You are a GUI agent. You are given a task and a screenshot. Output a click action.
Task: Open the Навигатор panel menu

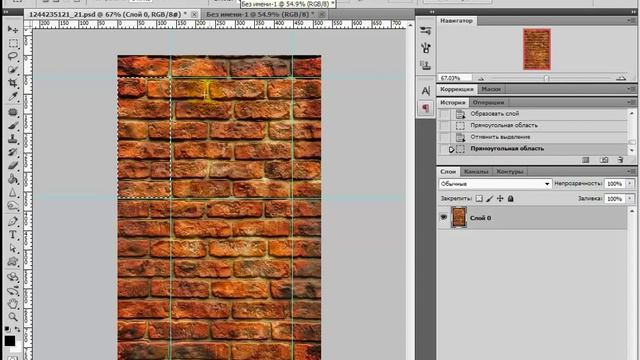(631, 20)
